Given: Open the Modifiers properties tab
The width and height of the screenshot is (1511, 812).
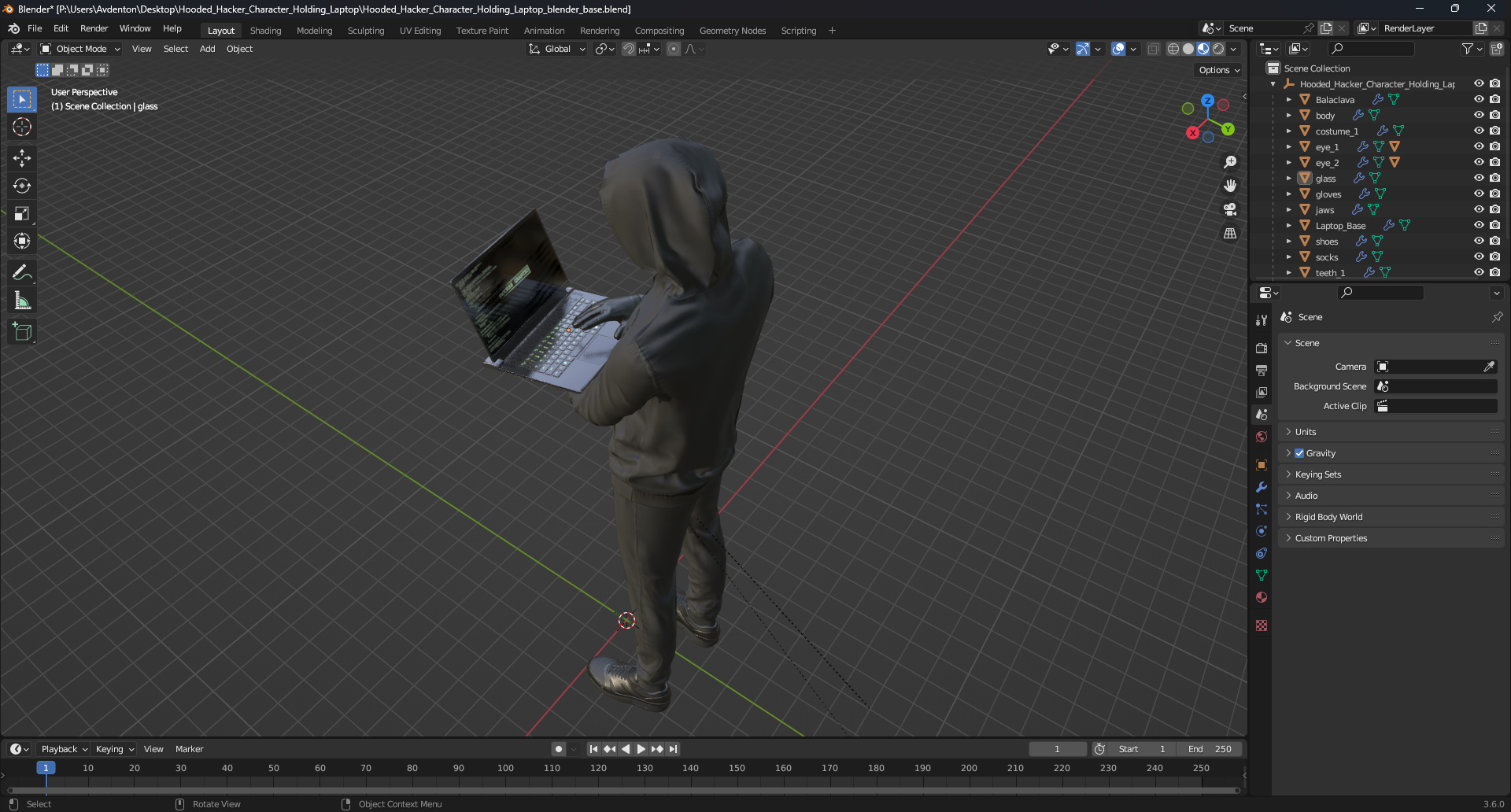Looking at the screenshot, I should [x=1262, y=487].
